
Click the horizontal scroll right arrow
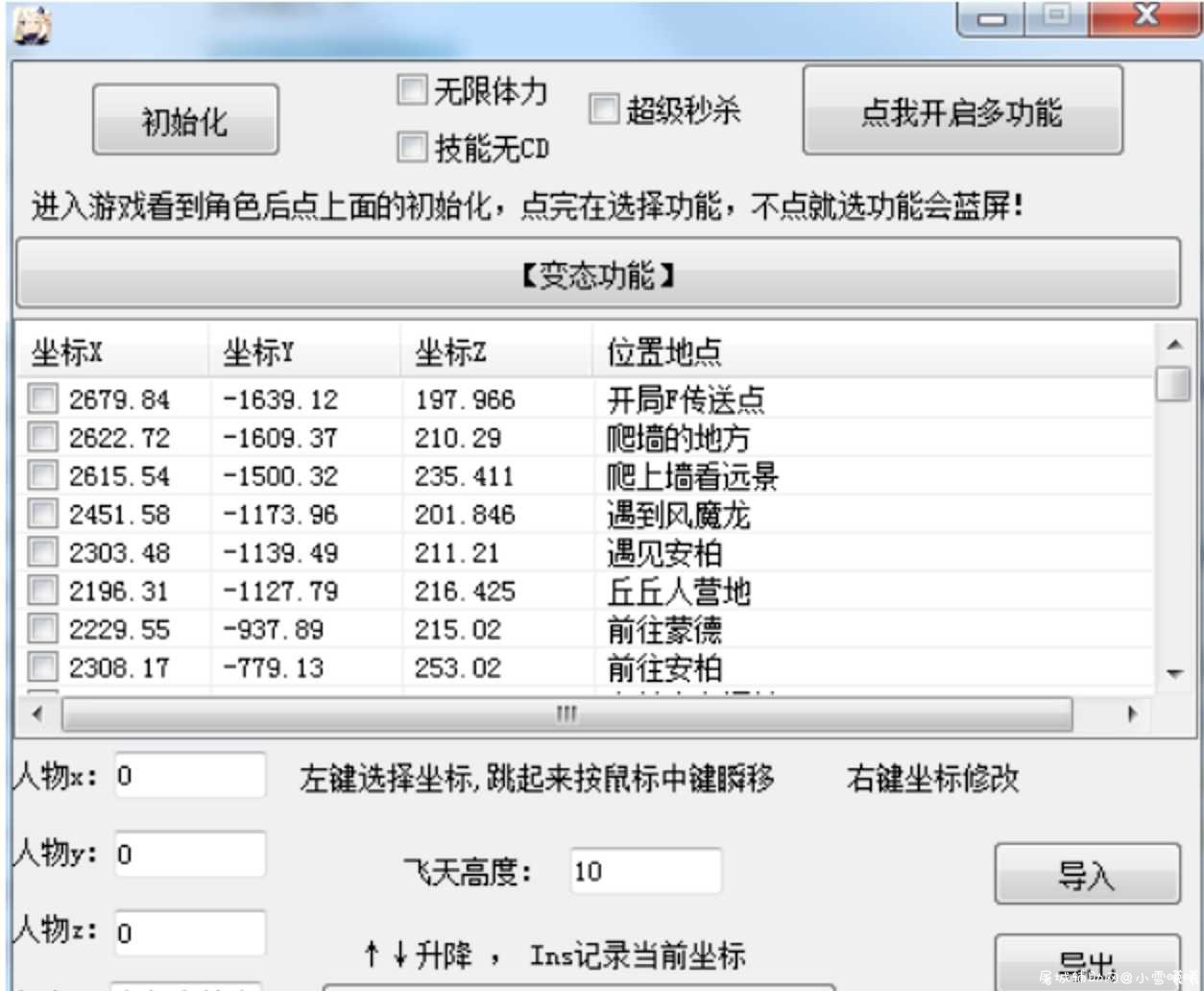tap(1132, 713)
